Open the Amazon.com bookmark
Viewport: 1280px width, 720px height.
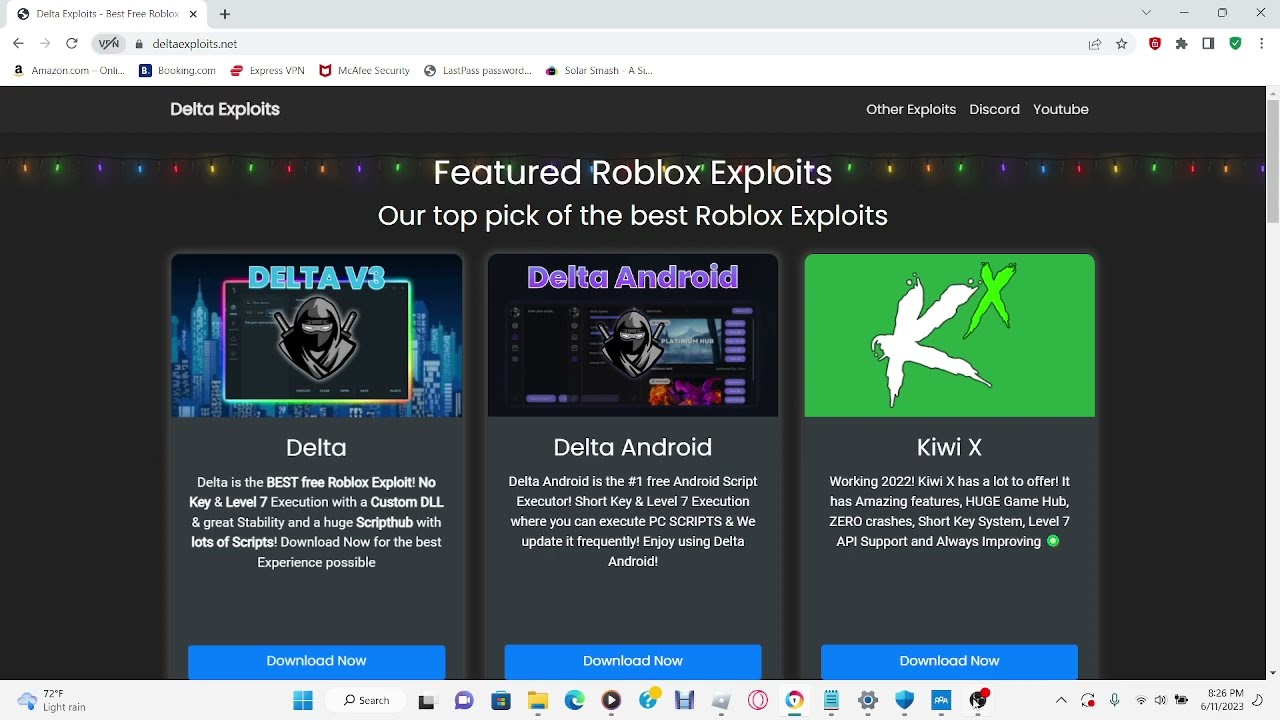[69, 71]
